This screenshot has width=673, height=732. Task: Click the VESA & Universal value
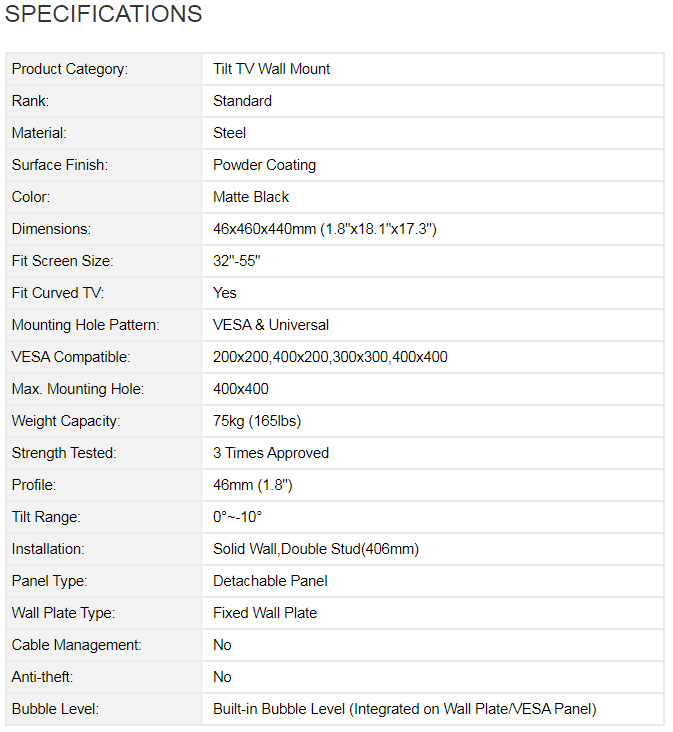click(x=271, y=325)
